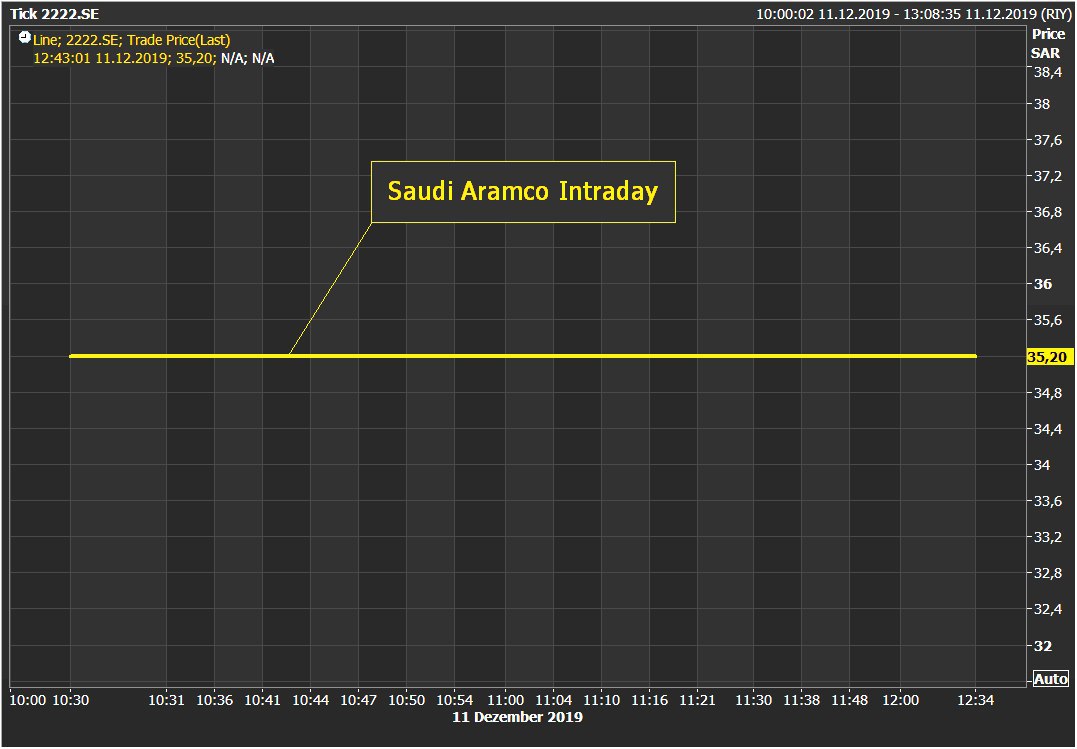Click the 'Tick 2222.SE' chart title
The height and width of the screenshot is (749, 1077).
[x=54, y=14]
